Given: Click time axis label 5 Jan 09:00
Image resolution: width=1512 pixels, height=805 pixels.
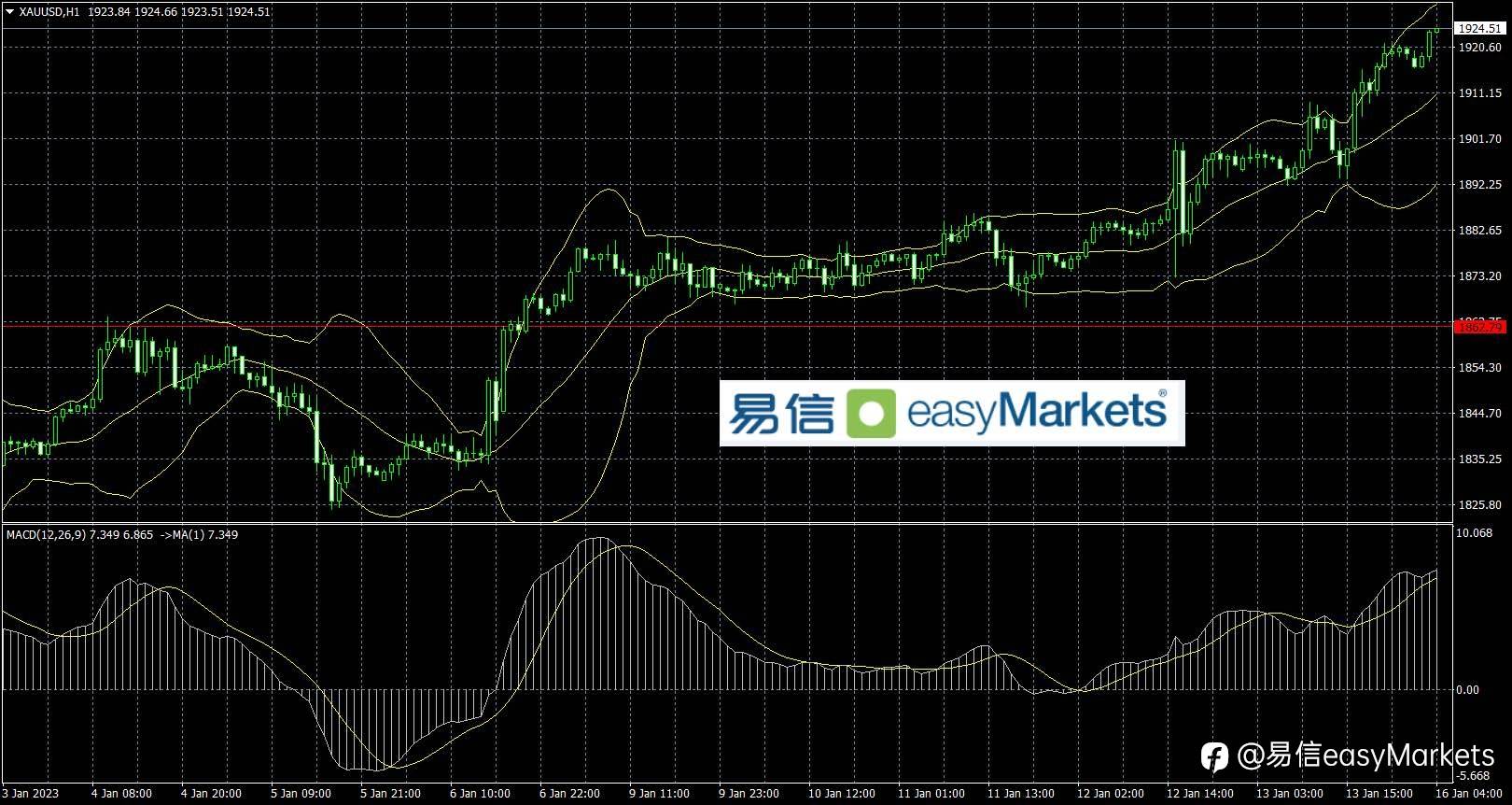Looking at the screenshot, I should coord(301,794).
